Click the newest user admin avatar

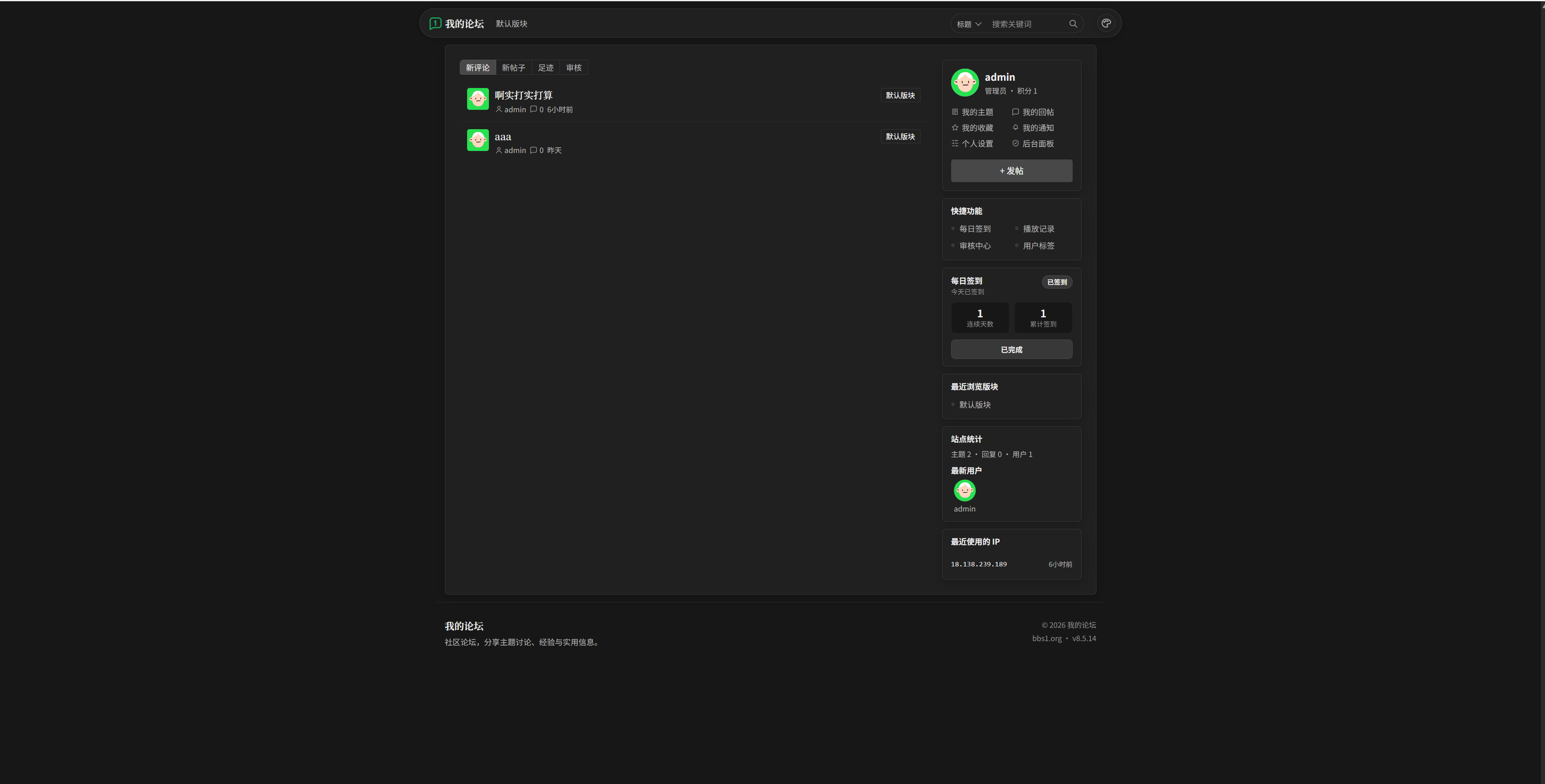coord(964,491)
